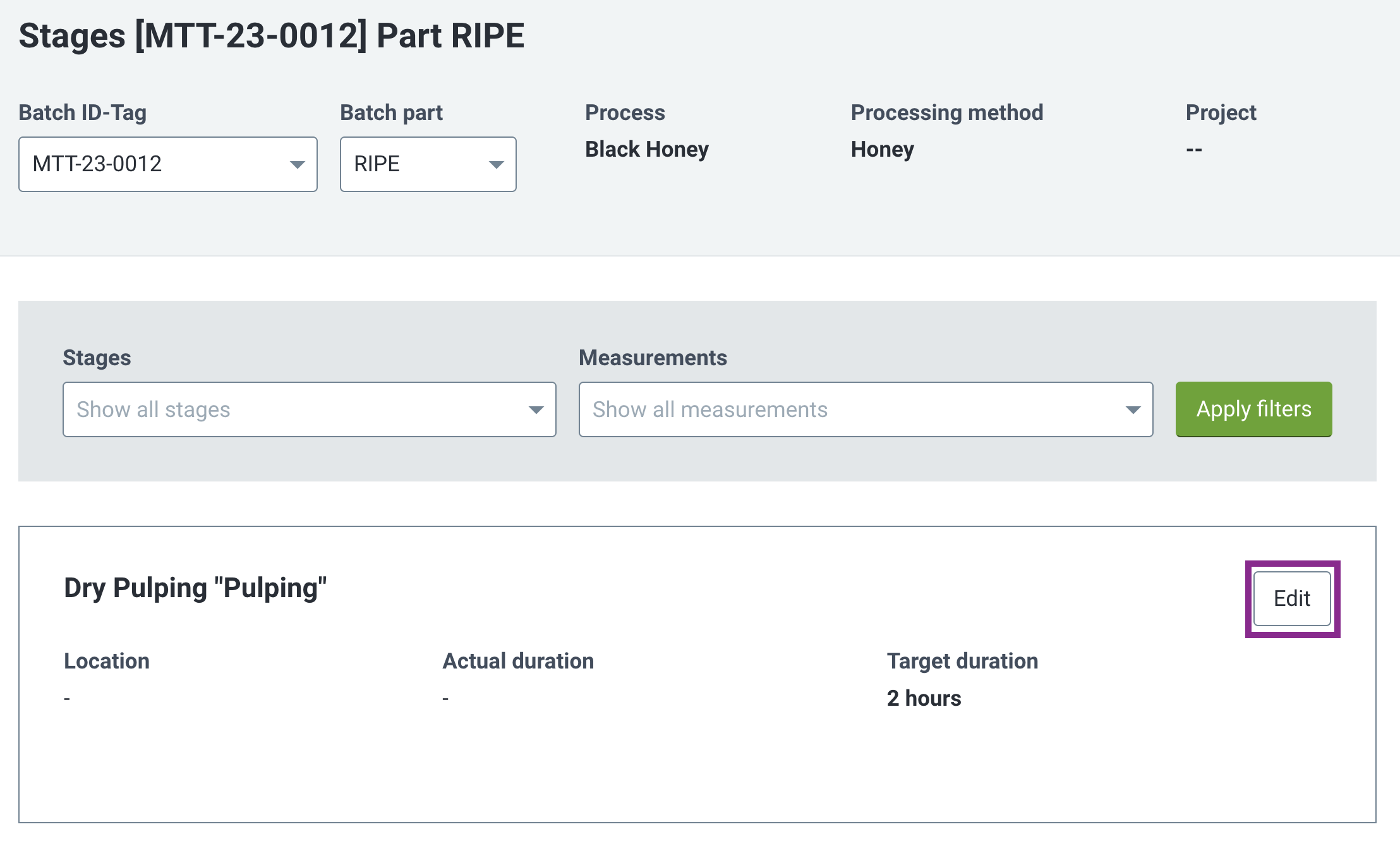
Task: Select the Dry Pulping "Pulping" stage title
Action: pos(195,588)
